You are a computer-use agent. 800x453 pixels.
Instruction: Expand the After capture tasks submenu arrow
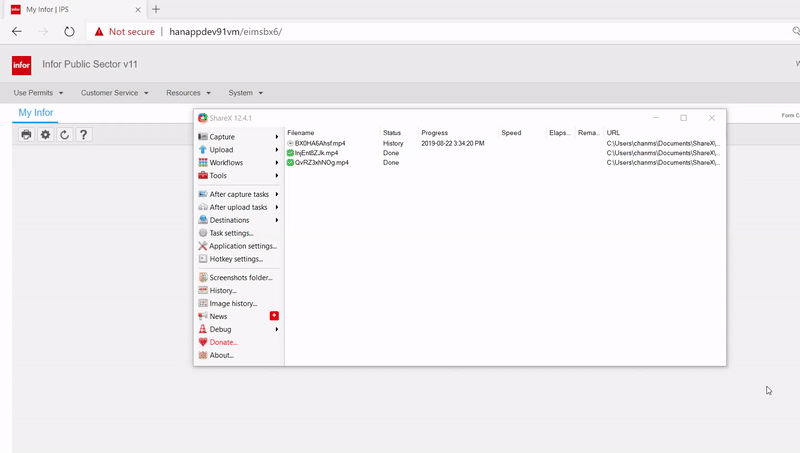pos(277,194)
